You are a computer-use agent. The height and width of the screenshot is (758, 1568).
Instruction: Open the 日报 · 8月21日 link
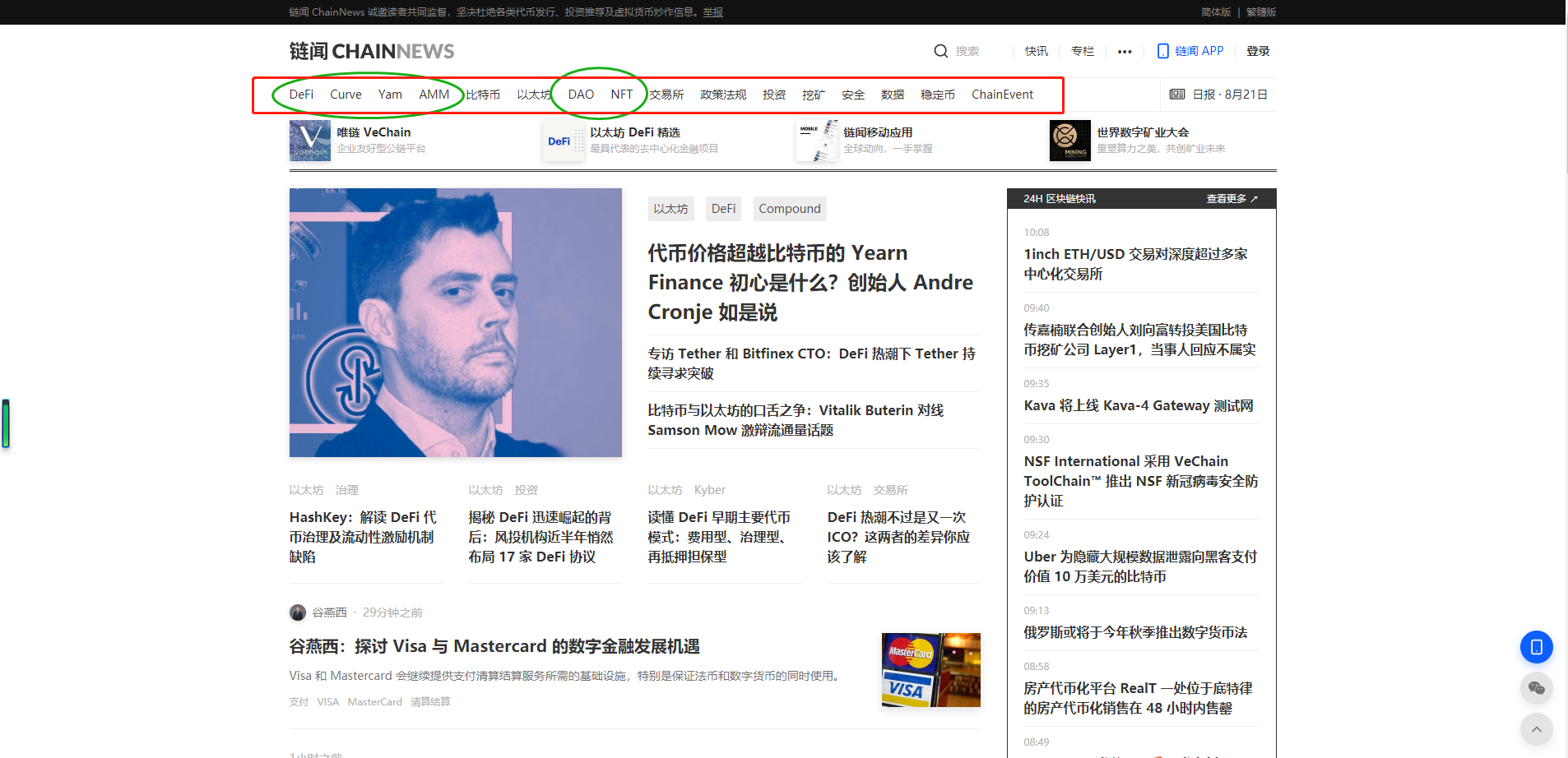pyautogui.click(x=1229, y=95)
